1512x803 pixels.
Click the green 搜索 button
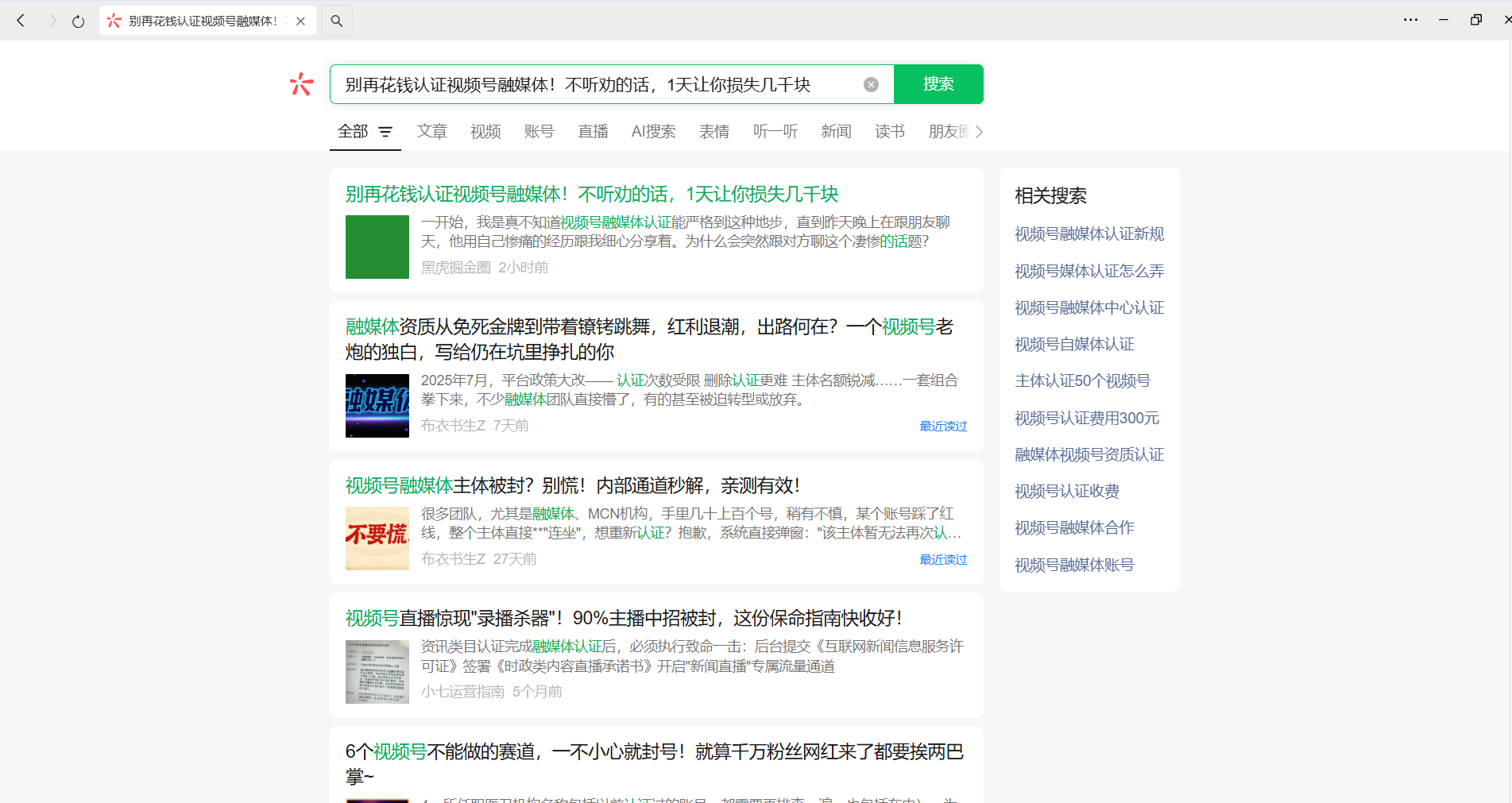click(938, 84)
